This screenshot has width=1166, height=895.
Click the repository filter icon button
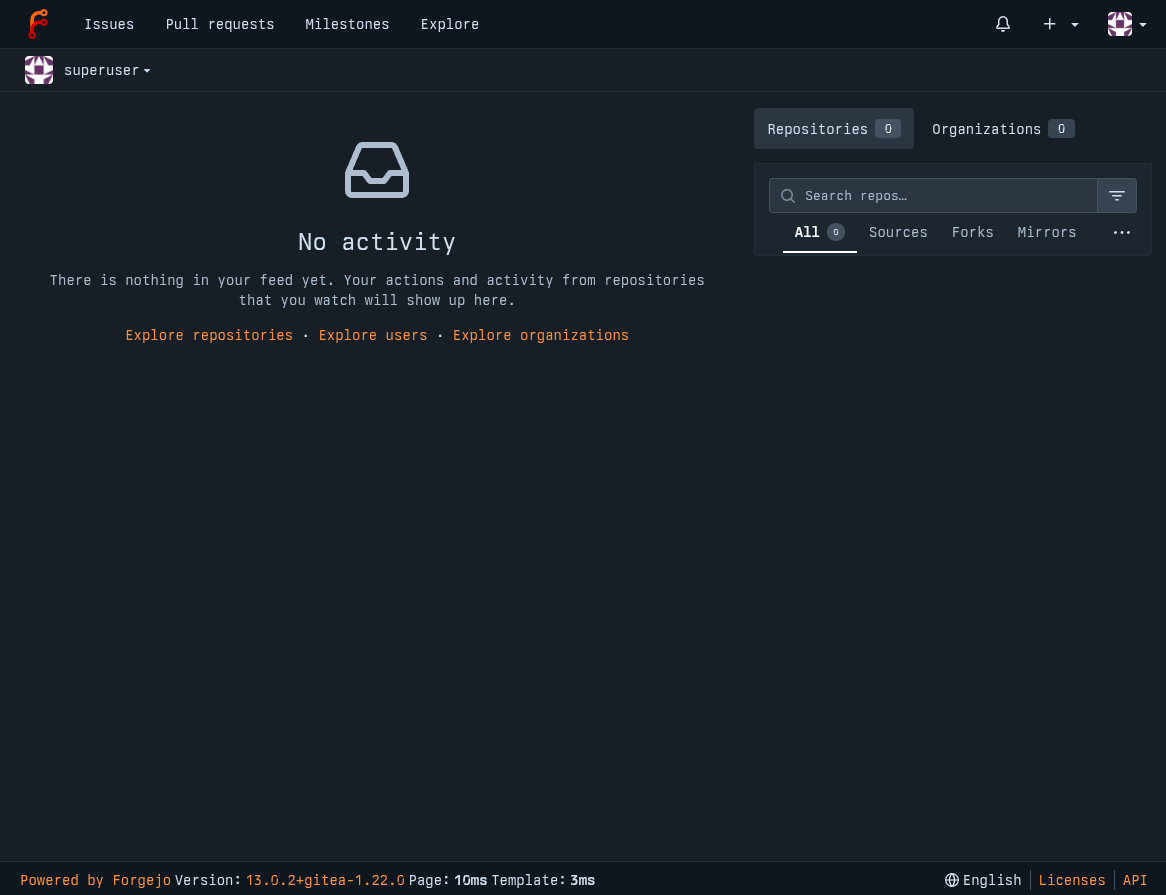pos(1117,196)
